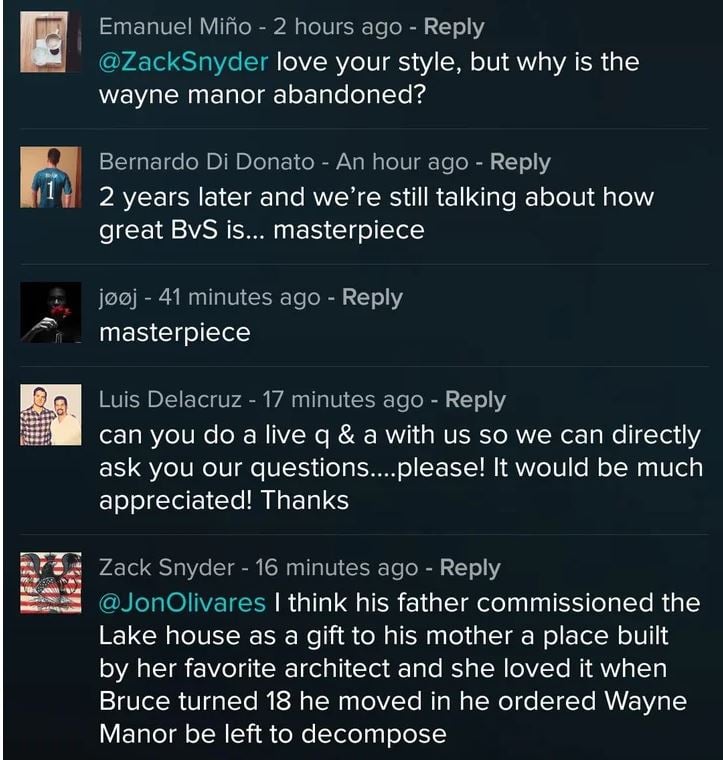723x760 pixels.
Task: Open the @JonOlivares mention link
Action: click(182, 603)
